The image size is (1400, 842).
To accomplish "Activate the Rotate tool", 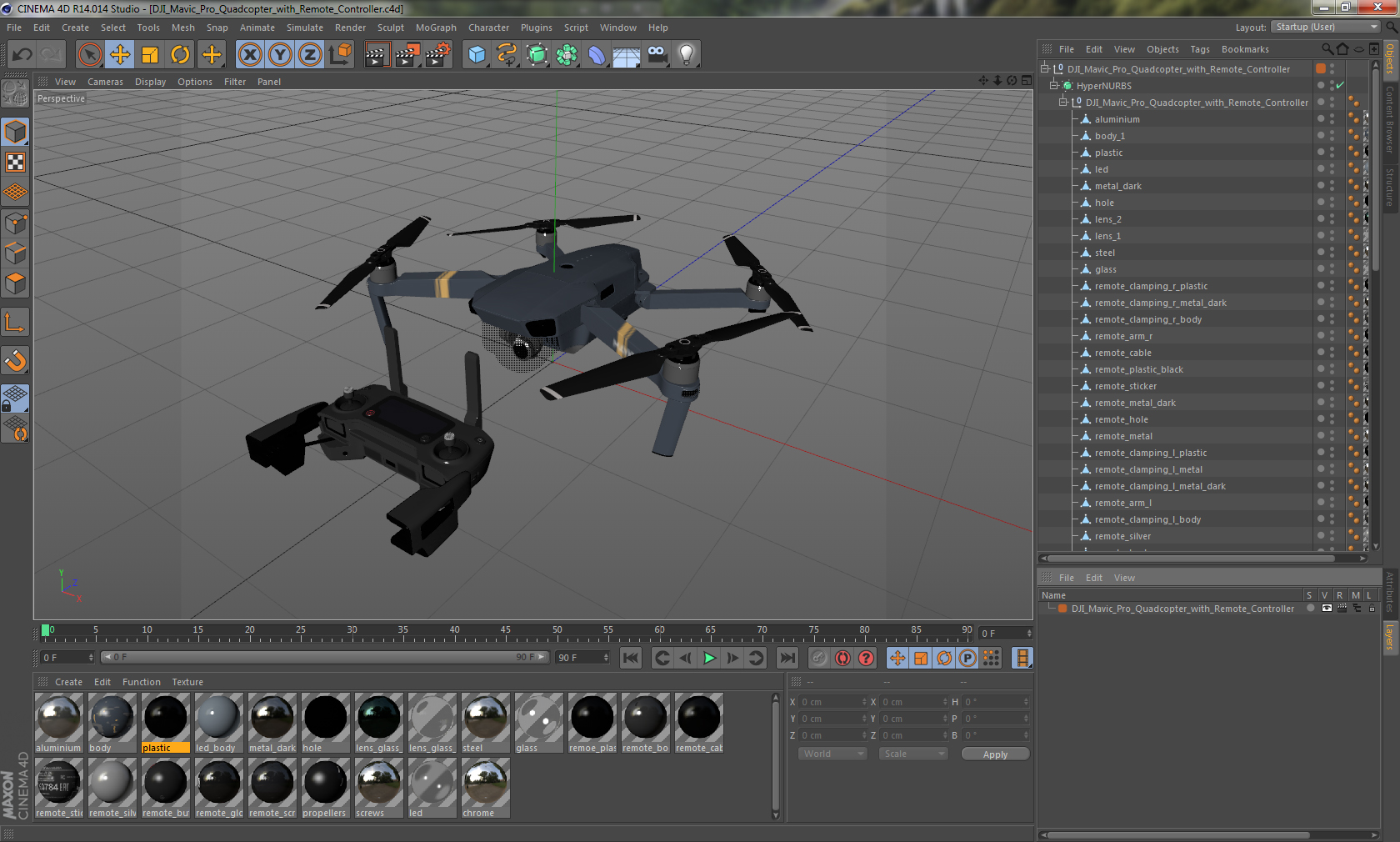I will point(180,55).
